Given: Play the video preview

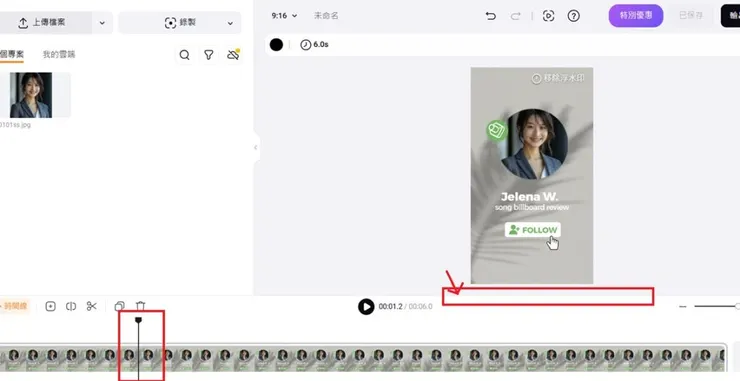Looking at the screenshot, I should (366, 307).
